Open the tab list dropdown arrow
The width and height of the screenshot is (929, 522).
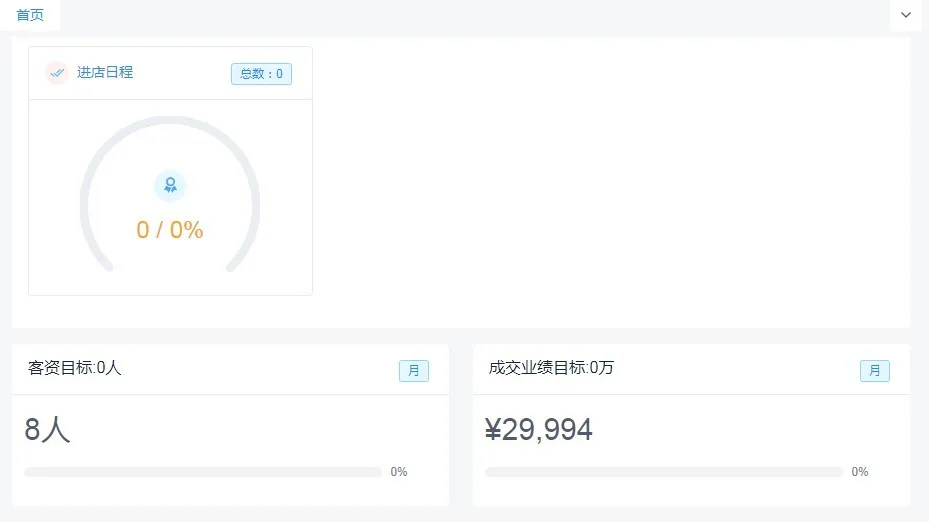pos(906,15)
